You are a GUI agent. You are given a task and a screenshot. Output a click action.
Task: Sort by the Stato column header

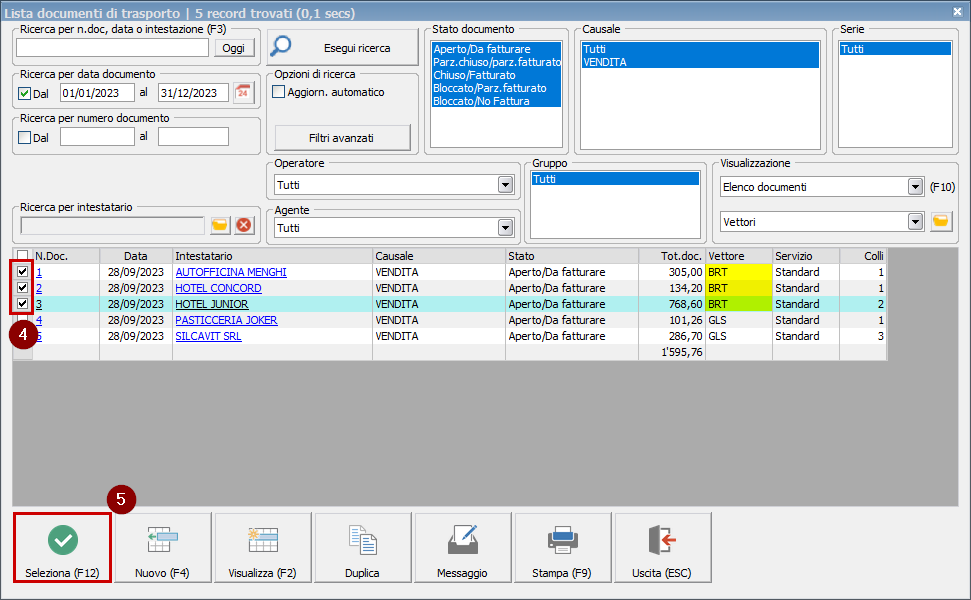(x=572, y=256)
